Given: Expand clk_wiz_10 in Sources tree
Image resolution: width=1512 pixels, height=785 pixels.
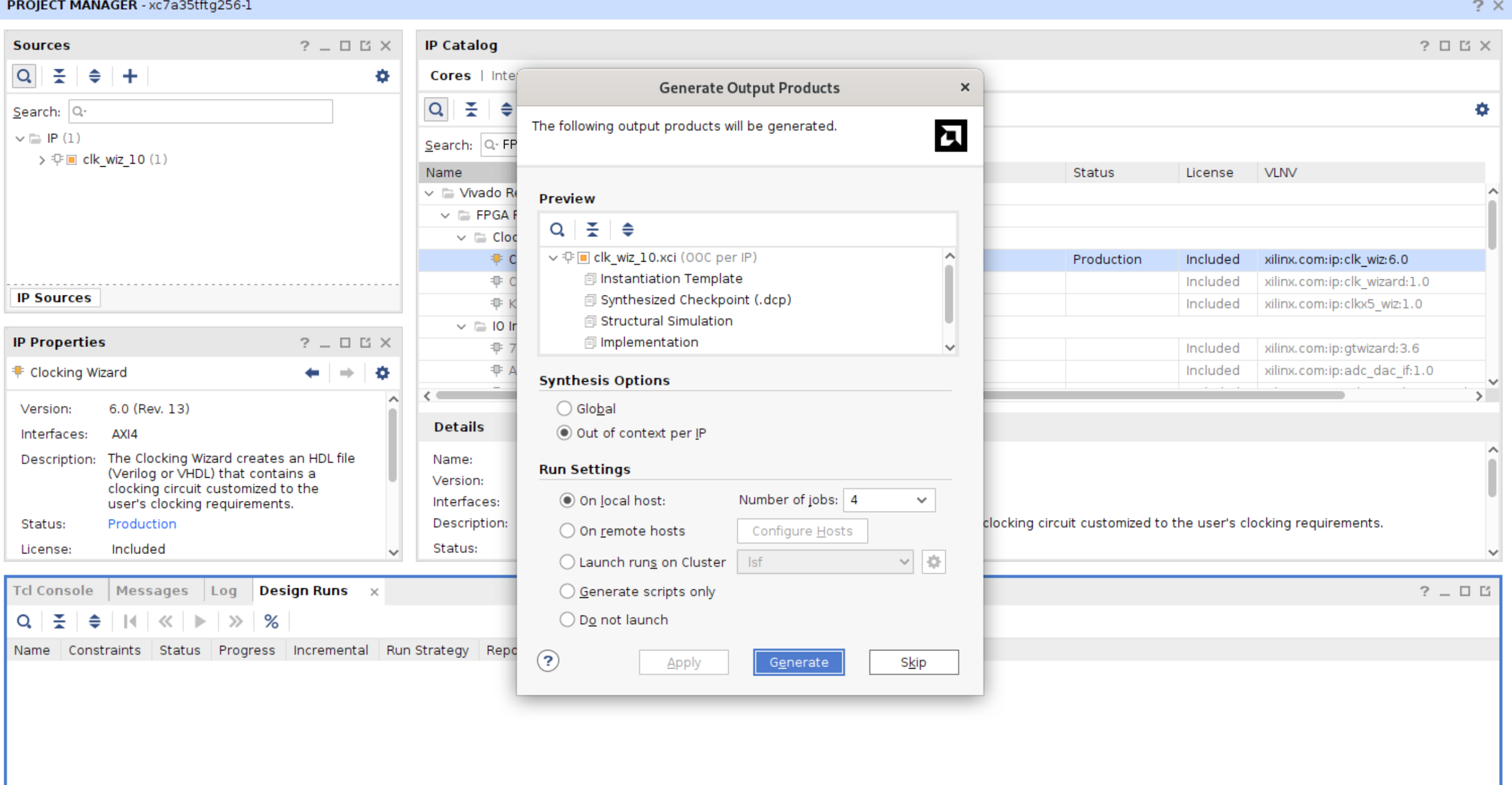Looking at the screenshot, I should click(x=42, y=160).
